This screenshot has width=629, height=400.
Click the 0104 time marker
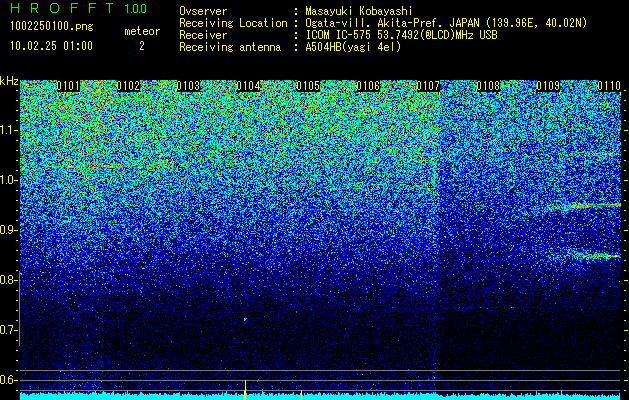coord(248,86)
